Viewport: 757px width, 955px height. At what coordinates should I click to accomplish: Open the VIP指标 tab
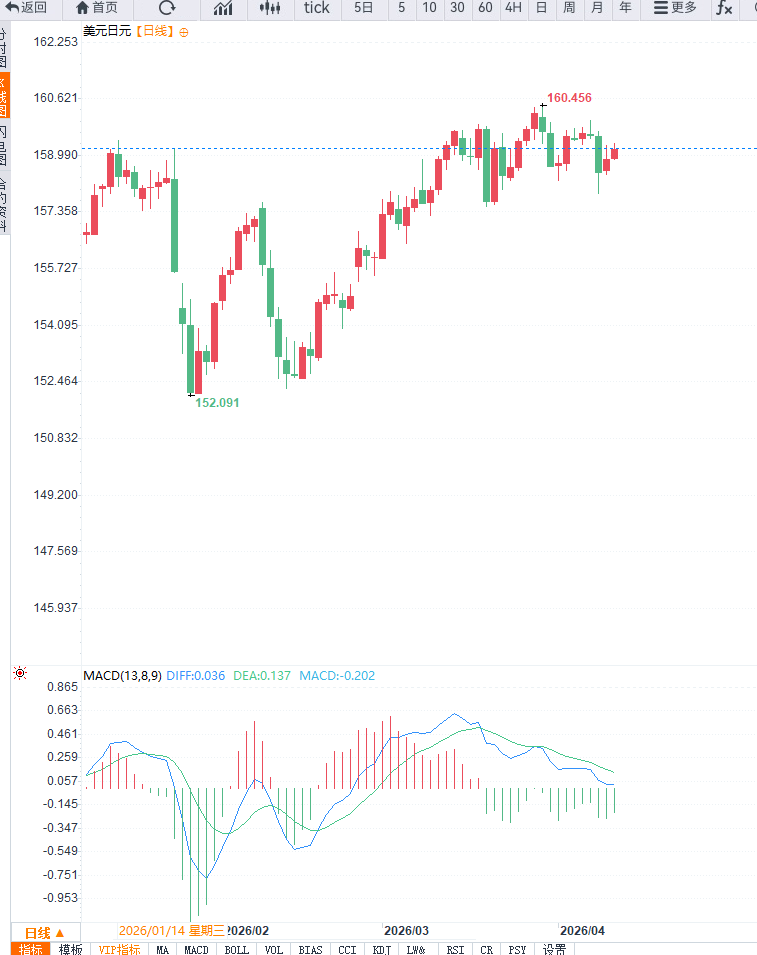[119, 949]
